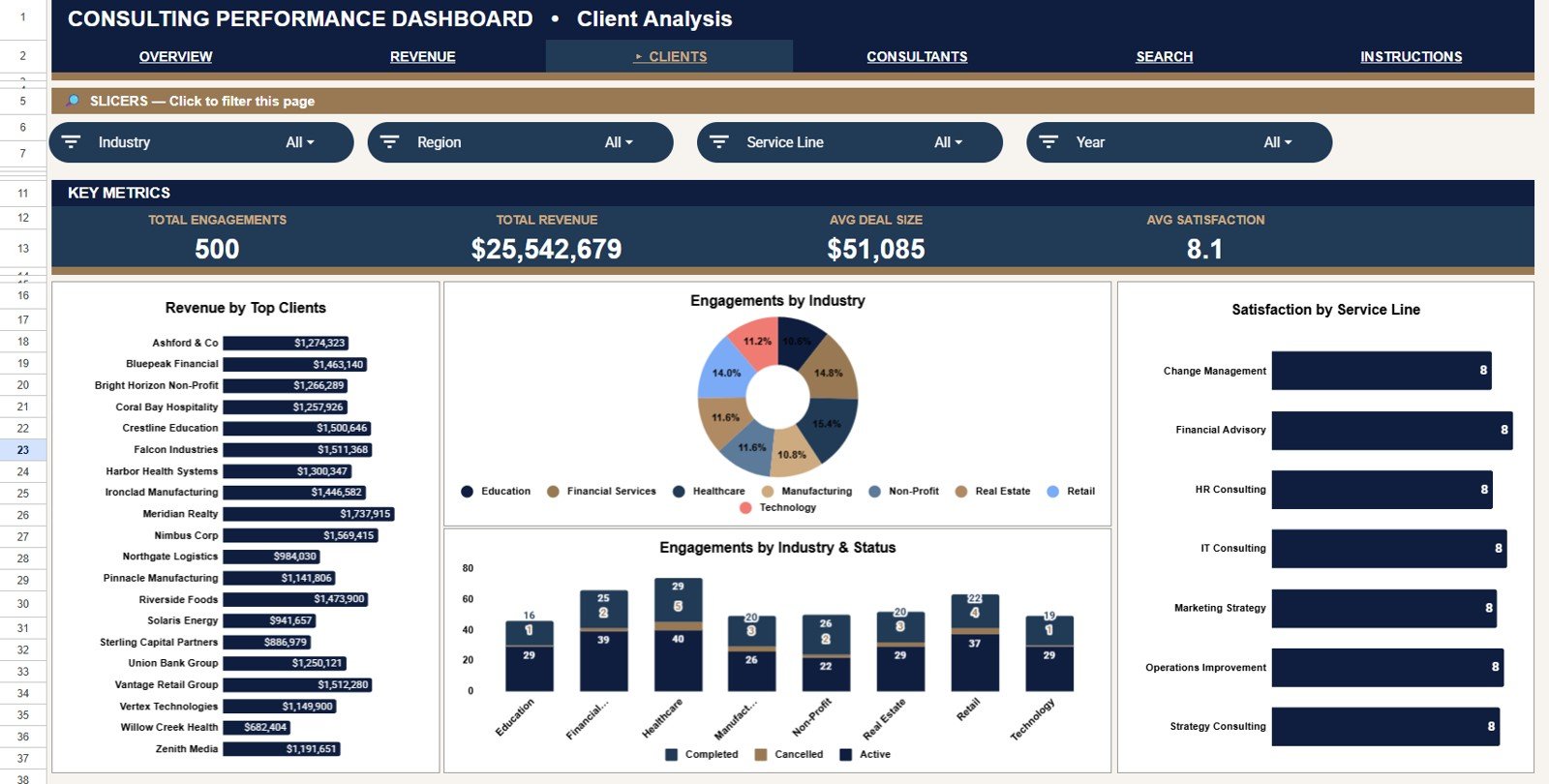1549x784 pixels.
Task: Click the Financial Services legend color dot
Action: (x=553, y=492)
